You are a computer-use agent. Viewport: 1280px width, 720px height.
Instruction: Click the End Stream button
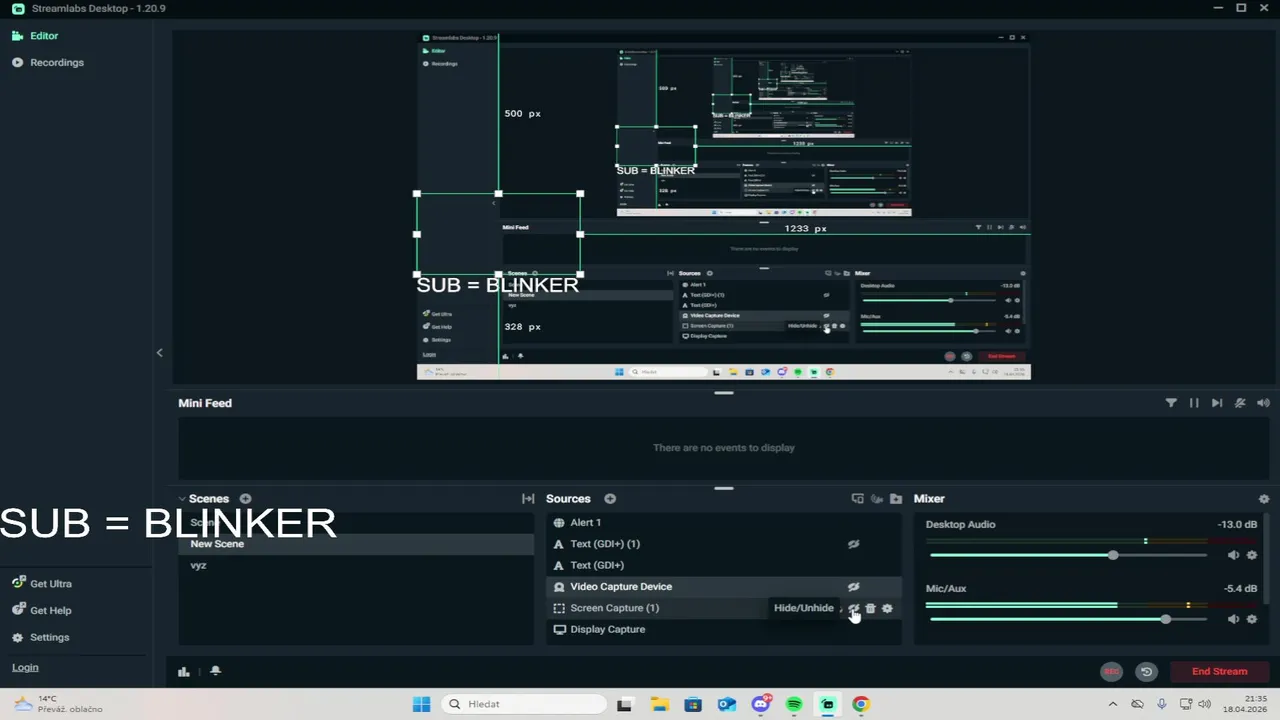click(x=1219, y=672)
